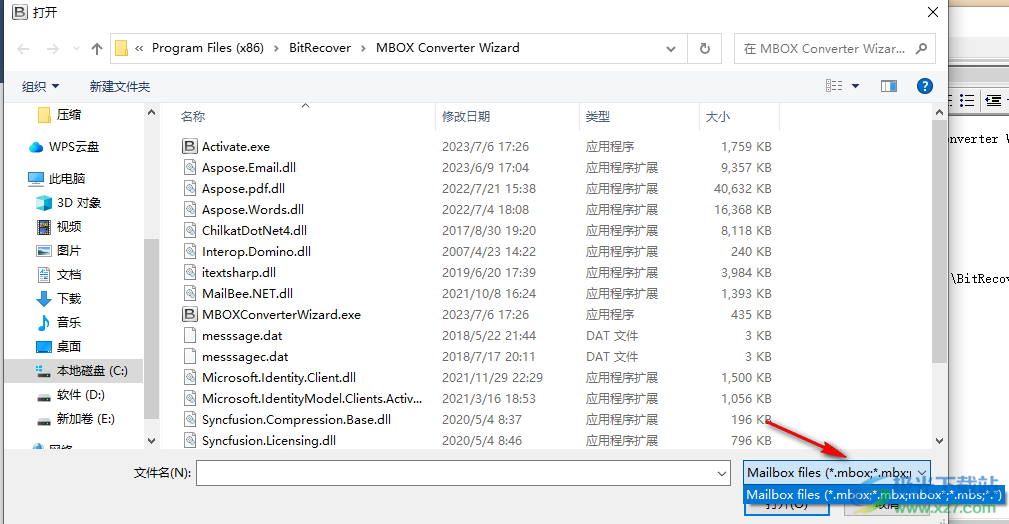Click the 文件名 input field
Viewport: 1009px width, 524px height.
click(463, 473)
